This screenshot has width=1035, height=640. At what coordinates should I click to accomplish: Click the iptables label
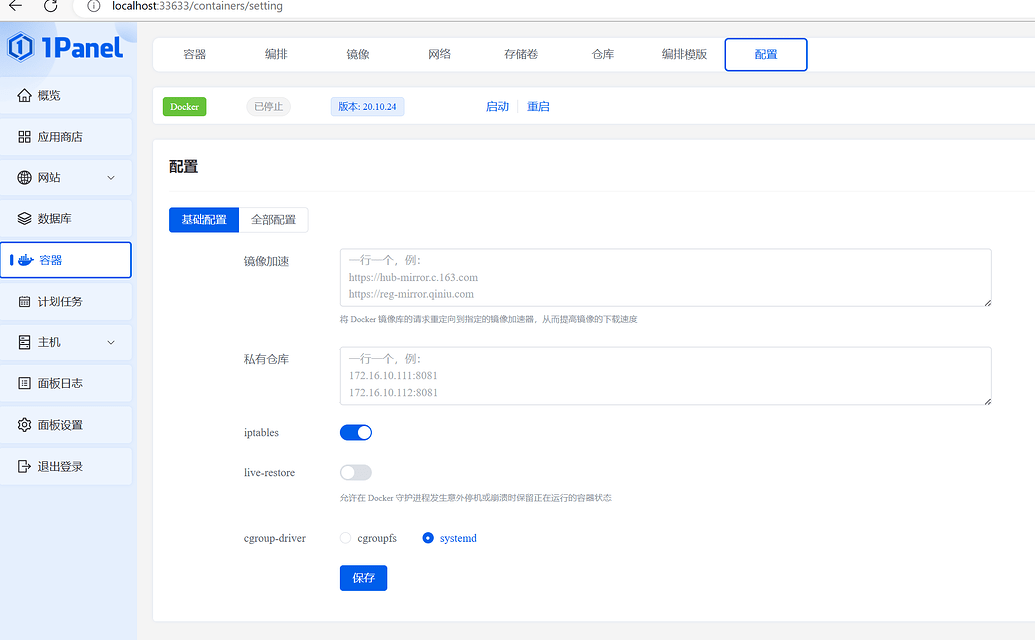261,432
